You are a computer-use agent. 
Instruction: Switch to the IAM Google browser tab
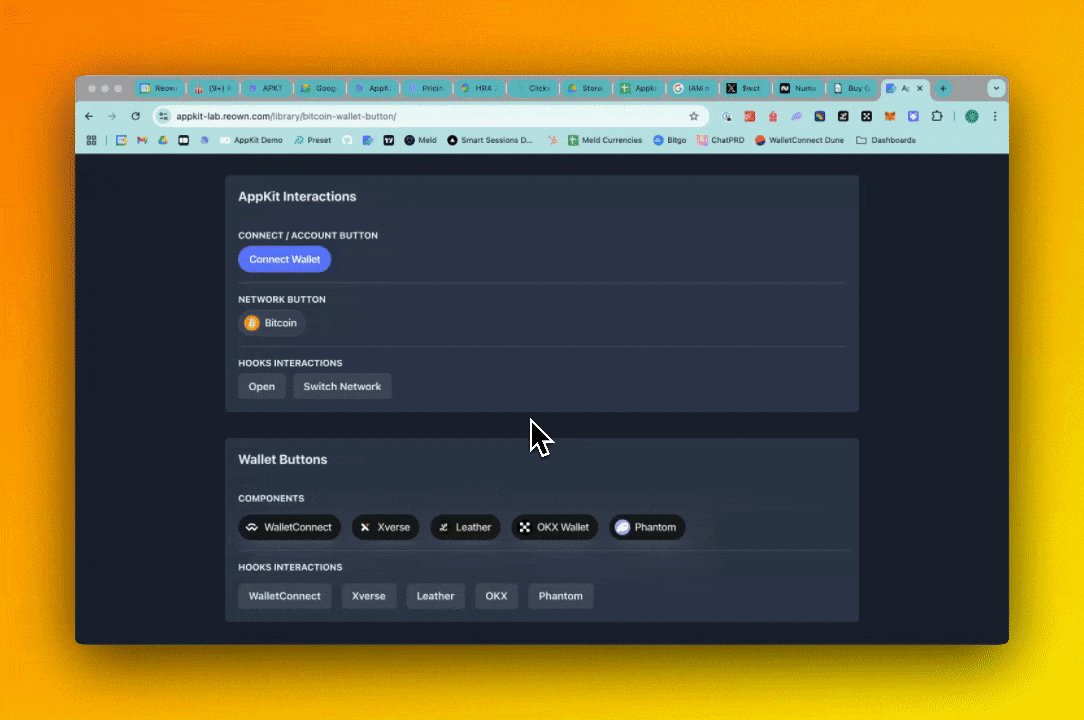[691, 89]
